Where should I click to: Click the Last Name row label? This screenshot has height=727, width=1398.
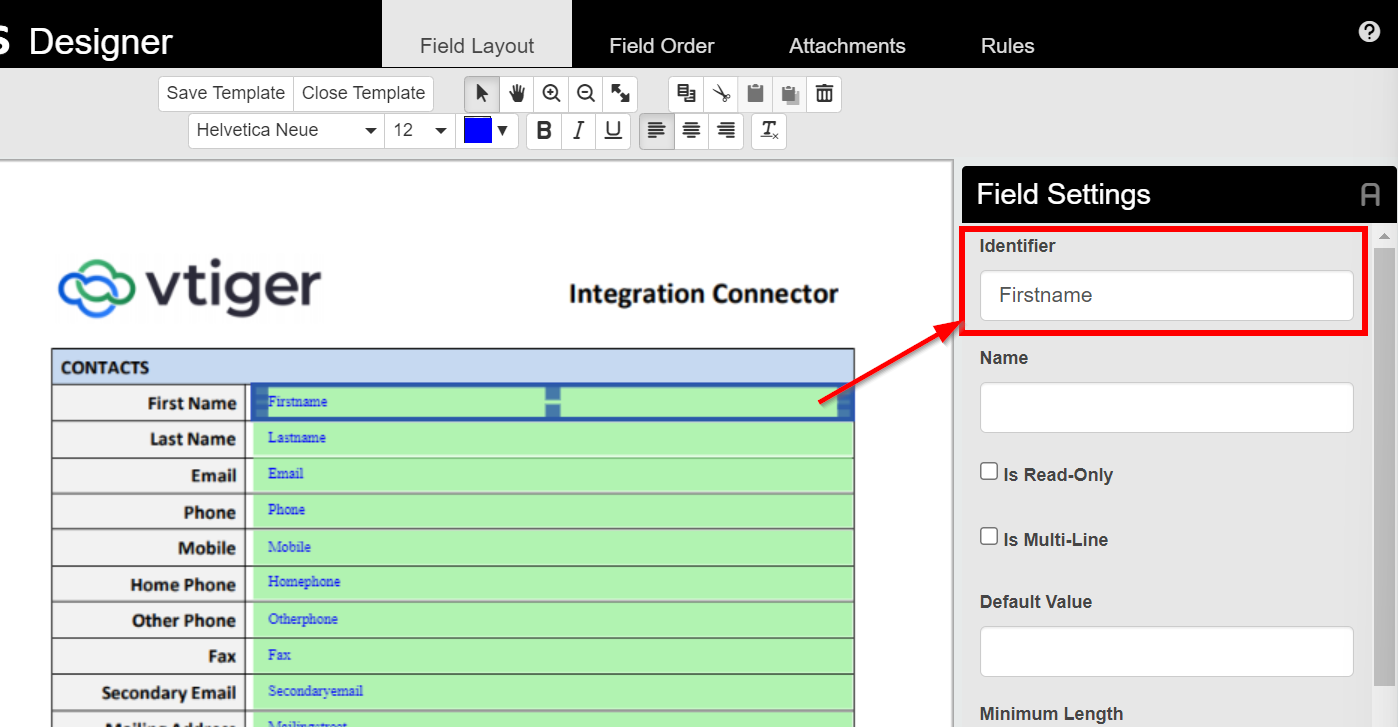[x=193, y=439]
